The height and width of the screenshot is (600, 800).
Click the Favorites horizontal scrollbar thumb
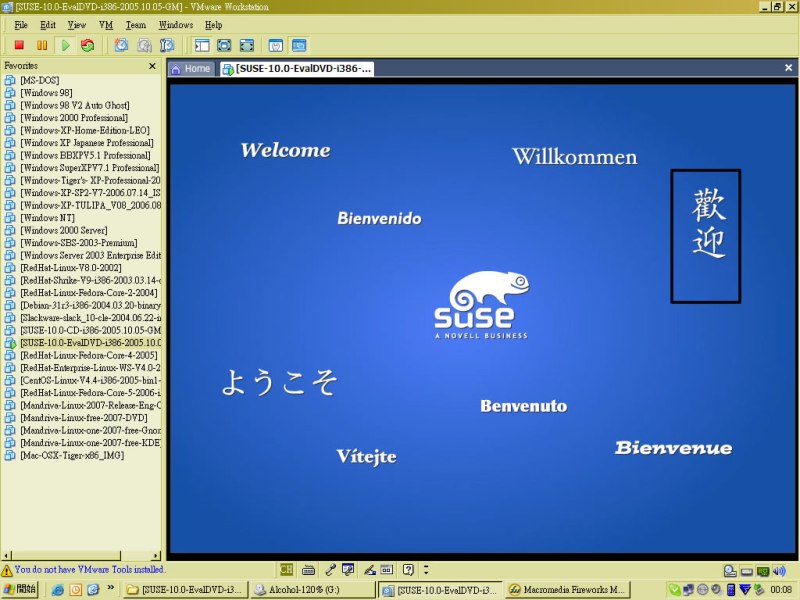66,555
